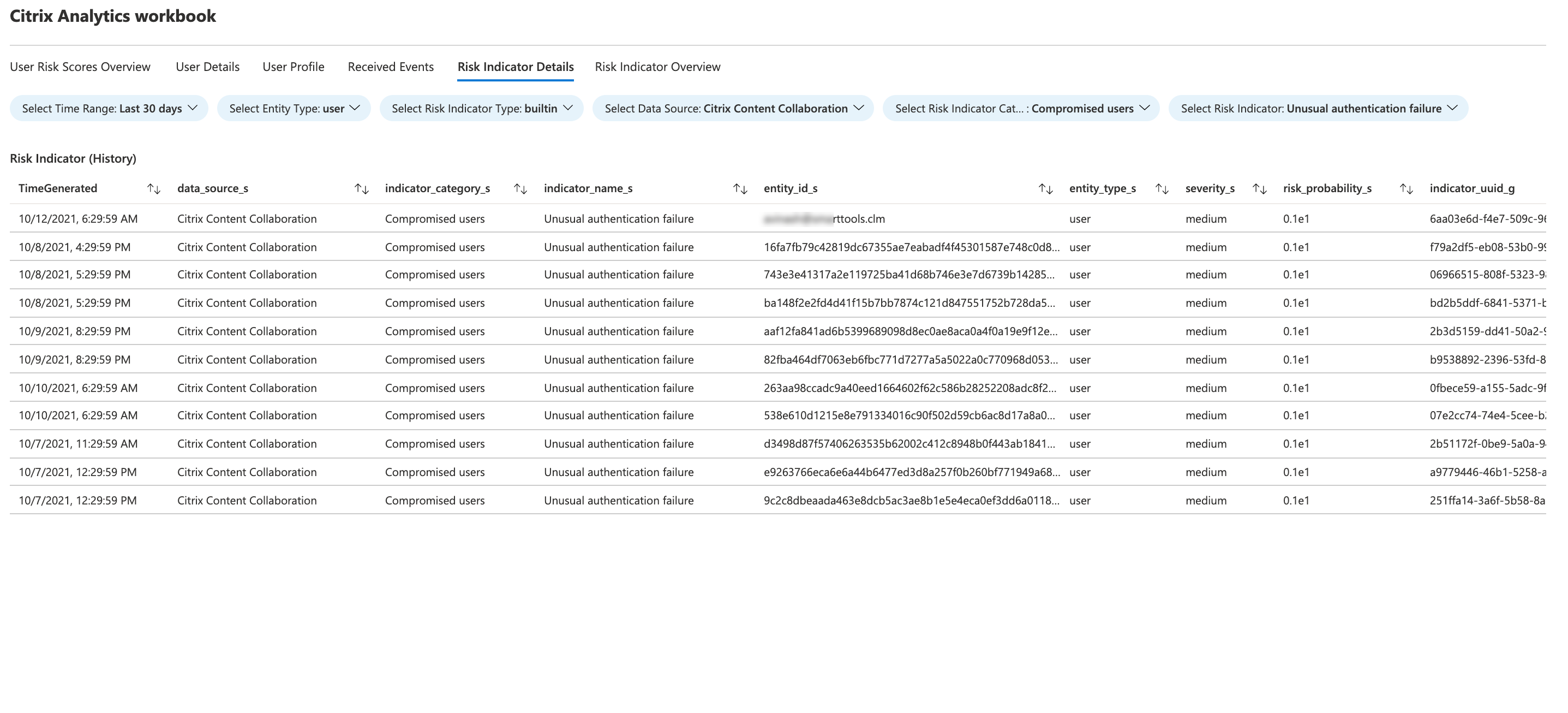The image size is (1568, 713).
Task: Open Select Time Range dropdown
Action: coord(109,109)
